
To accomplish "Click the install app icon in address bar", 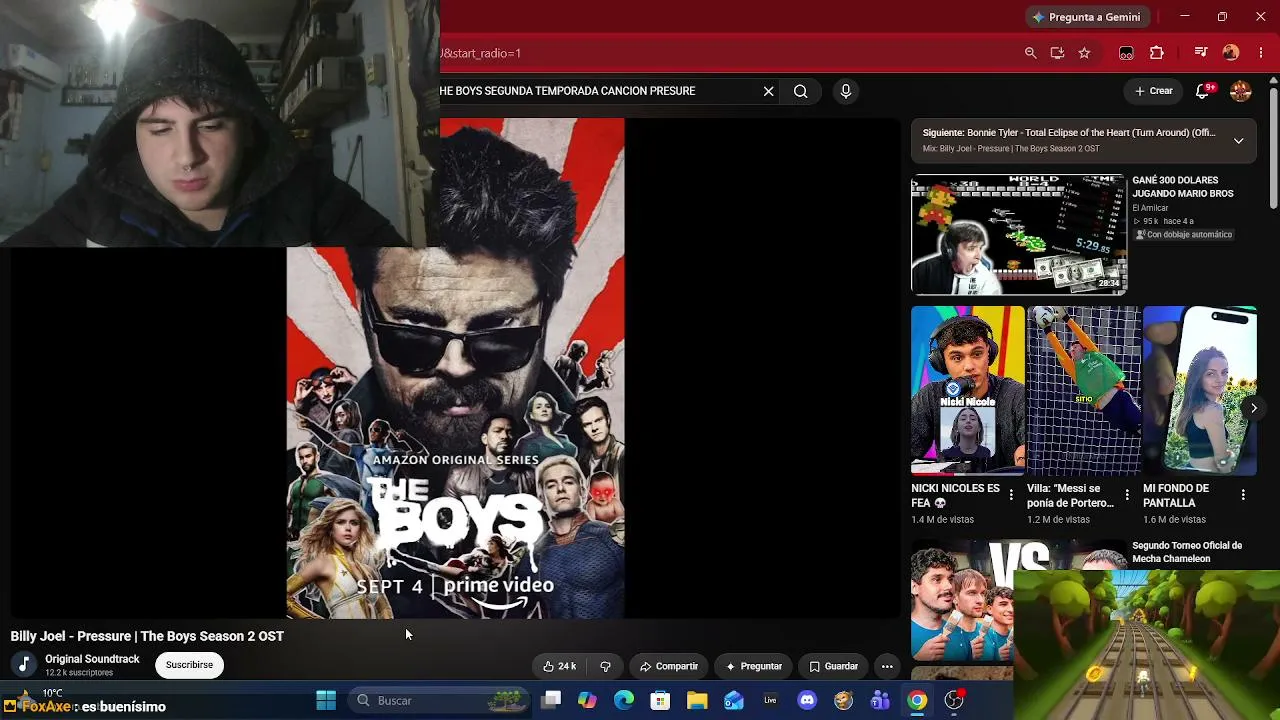I will pyautogui.click(x=1057, y=53).
